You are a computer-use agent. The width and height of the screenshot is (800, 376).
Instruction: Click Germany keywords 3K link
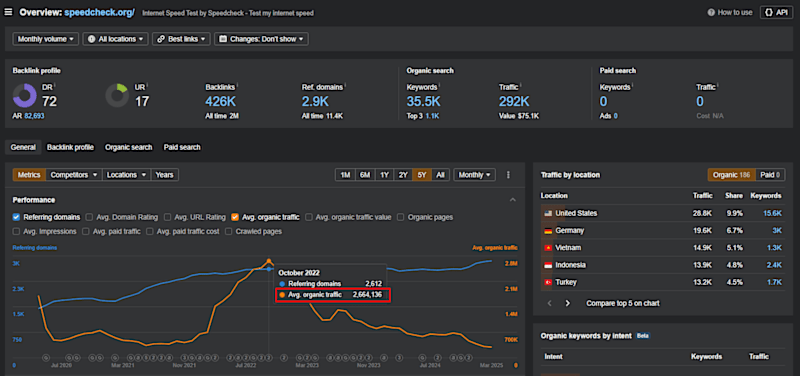[x=777, y=230]
